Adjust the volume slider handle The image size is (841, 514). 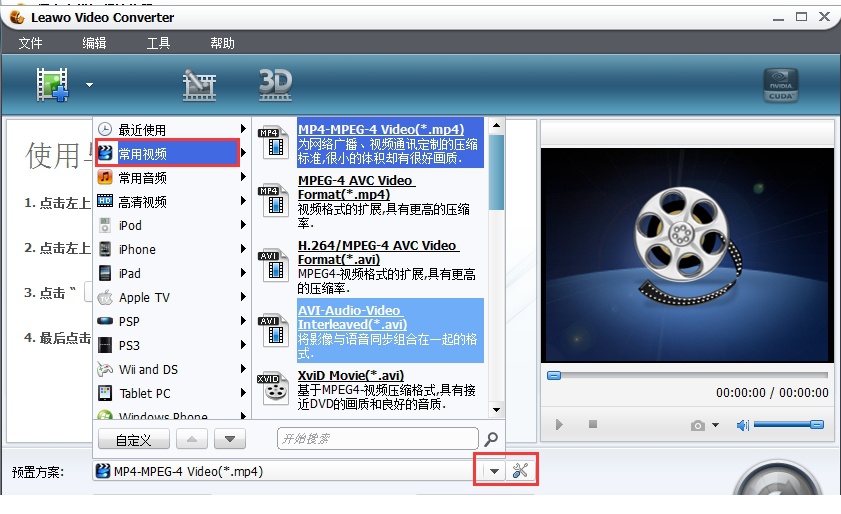(x=817, y=424)
